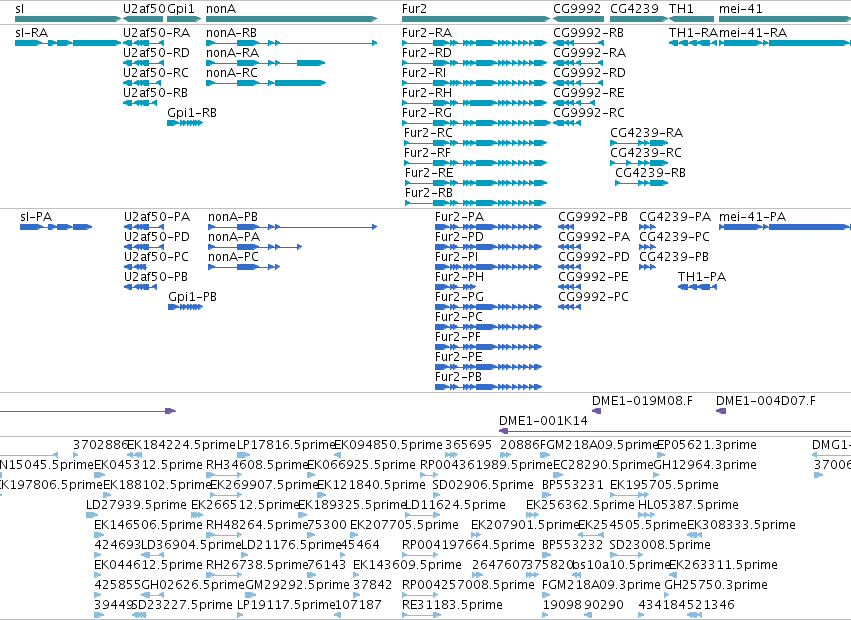Select protein CG4239-PA

[675, 217]
